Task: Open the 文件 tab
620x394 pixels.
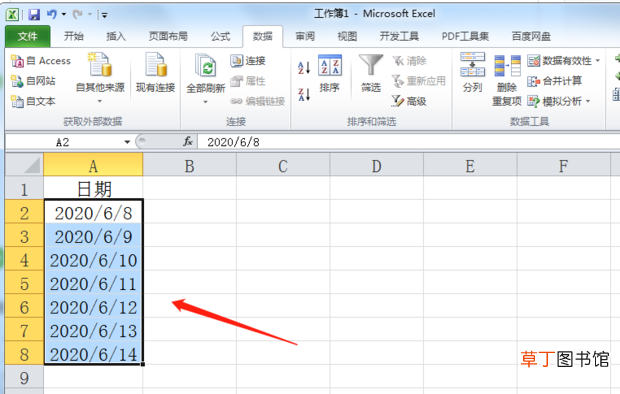Action: click(28, 36)
